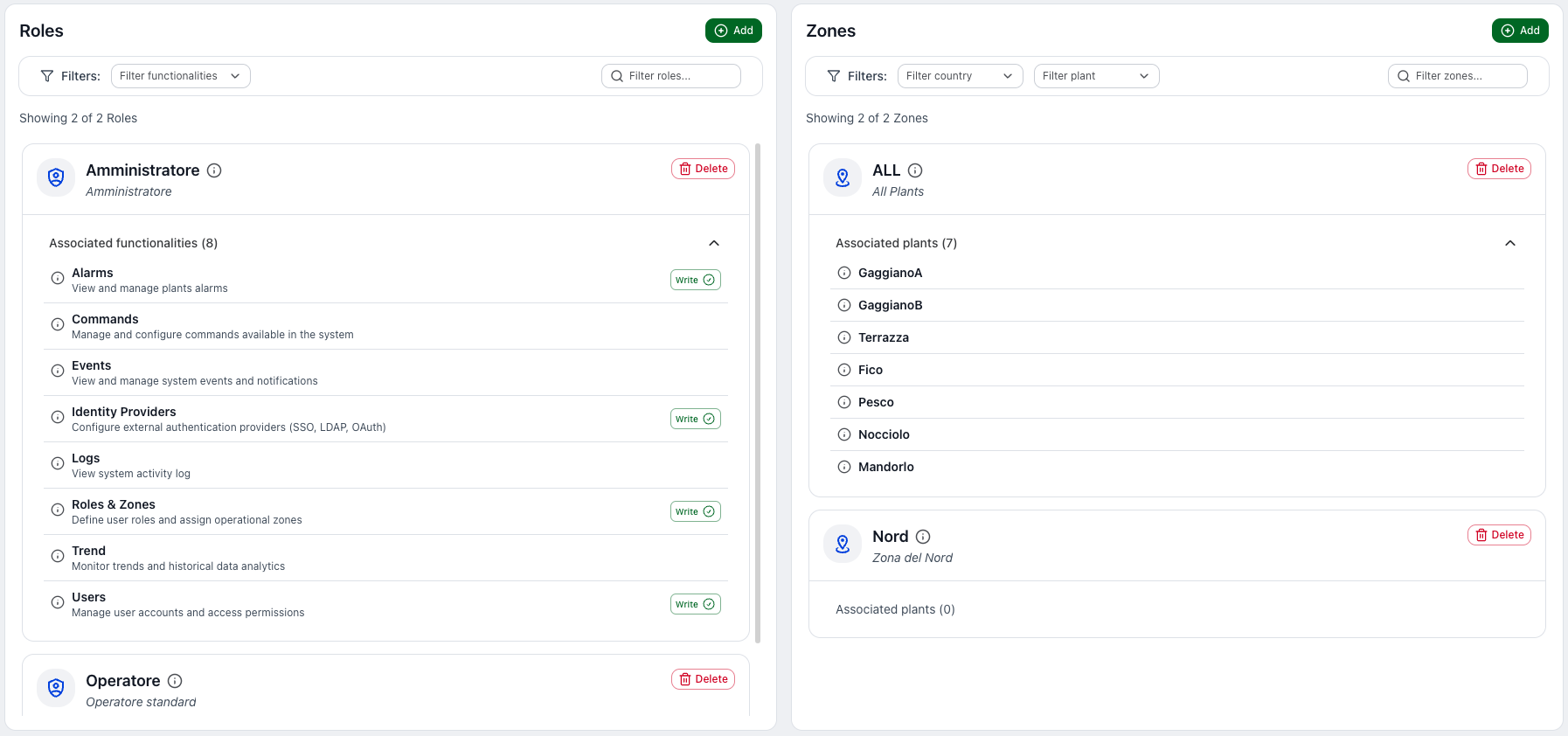Click 'Zona del Nord' description text
Screen dimensions: 1568x736
[912, 558]
